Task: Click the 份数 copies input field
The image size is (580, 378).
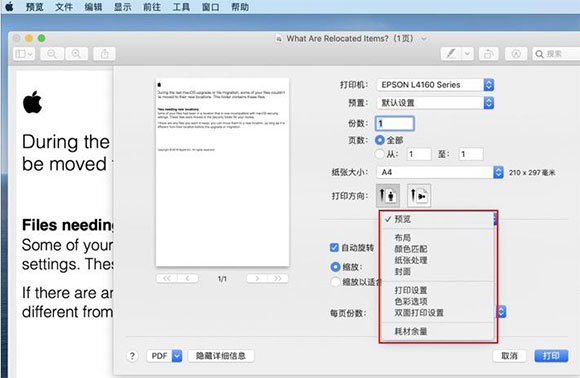Action: tap(395, 124)
